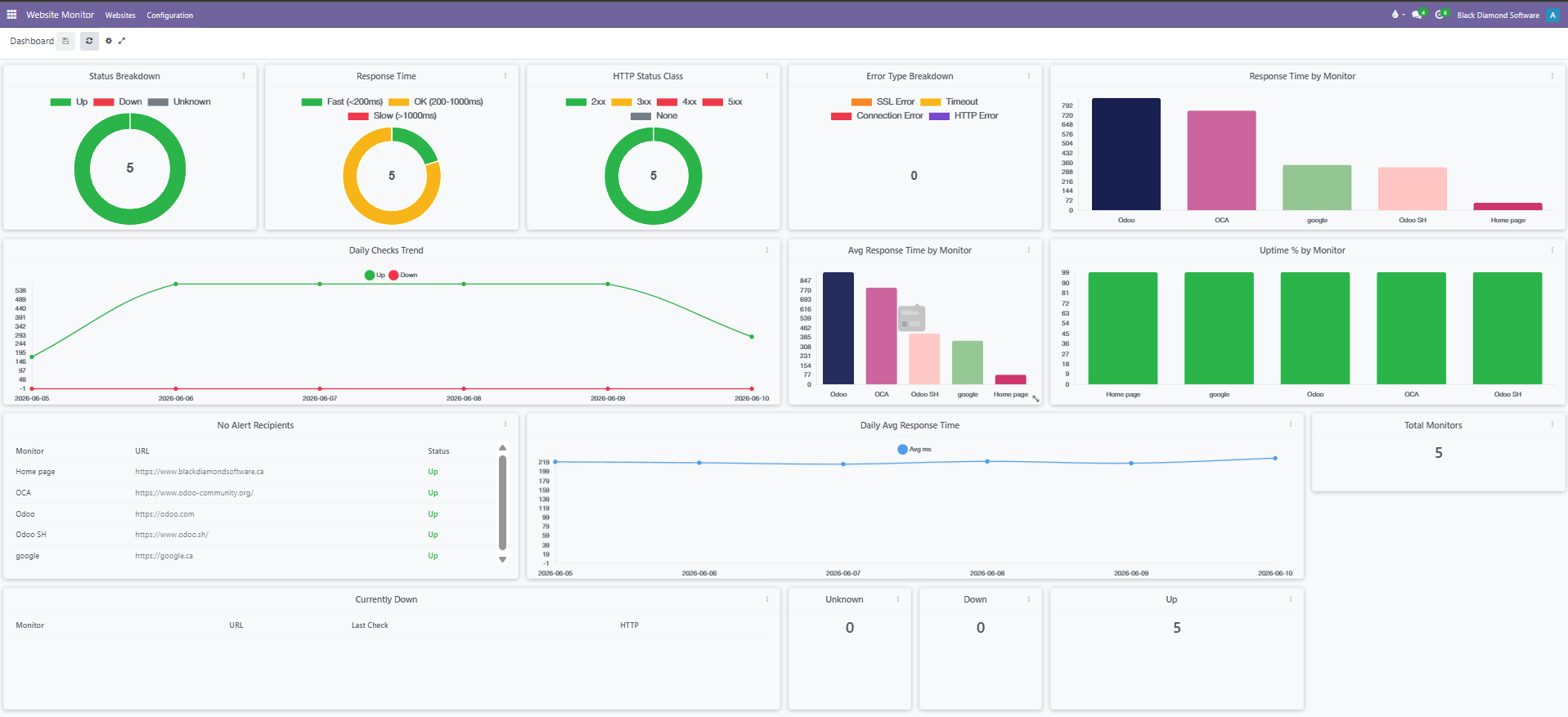Click Last Check column header

point(370,625)
